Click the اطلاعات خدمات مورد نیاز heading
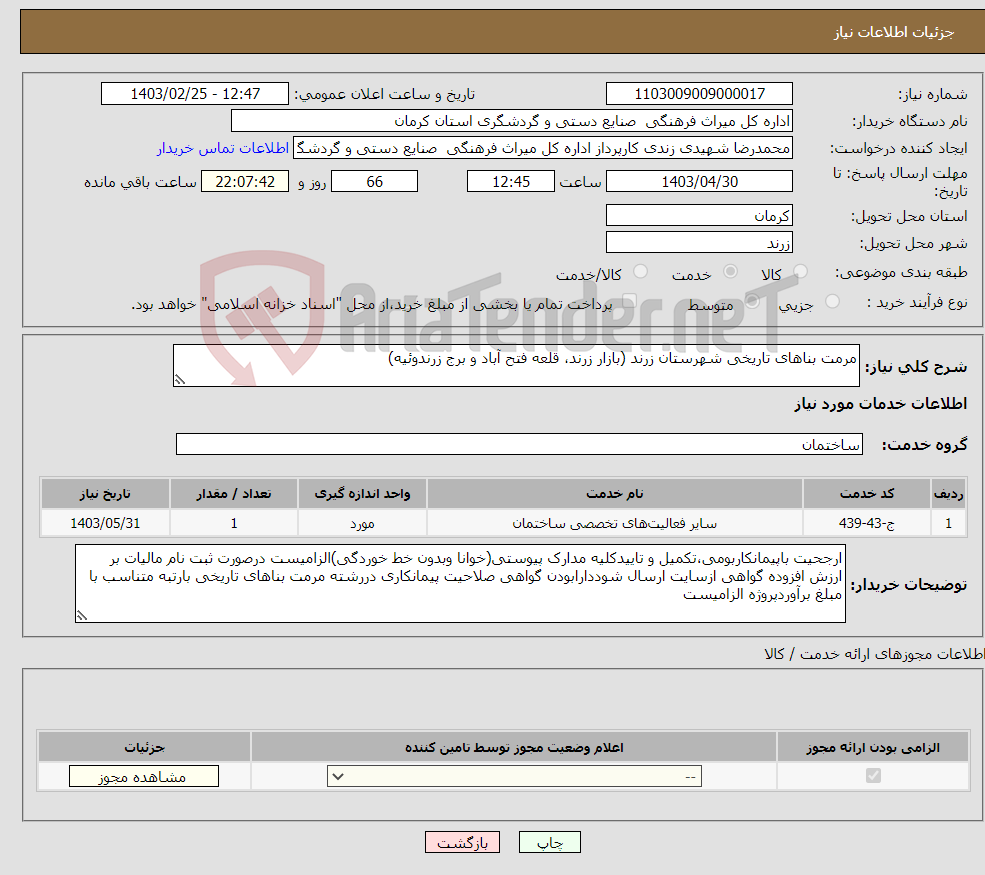 pos(881,404)
